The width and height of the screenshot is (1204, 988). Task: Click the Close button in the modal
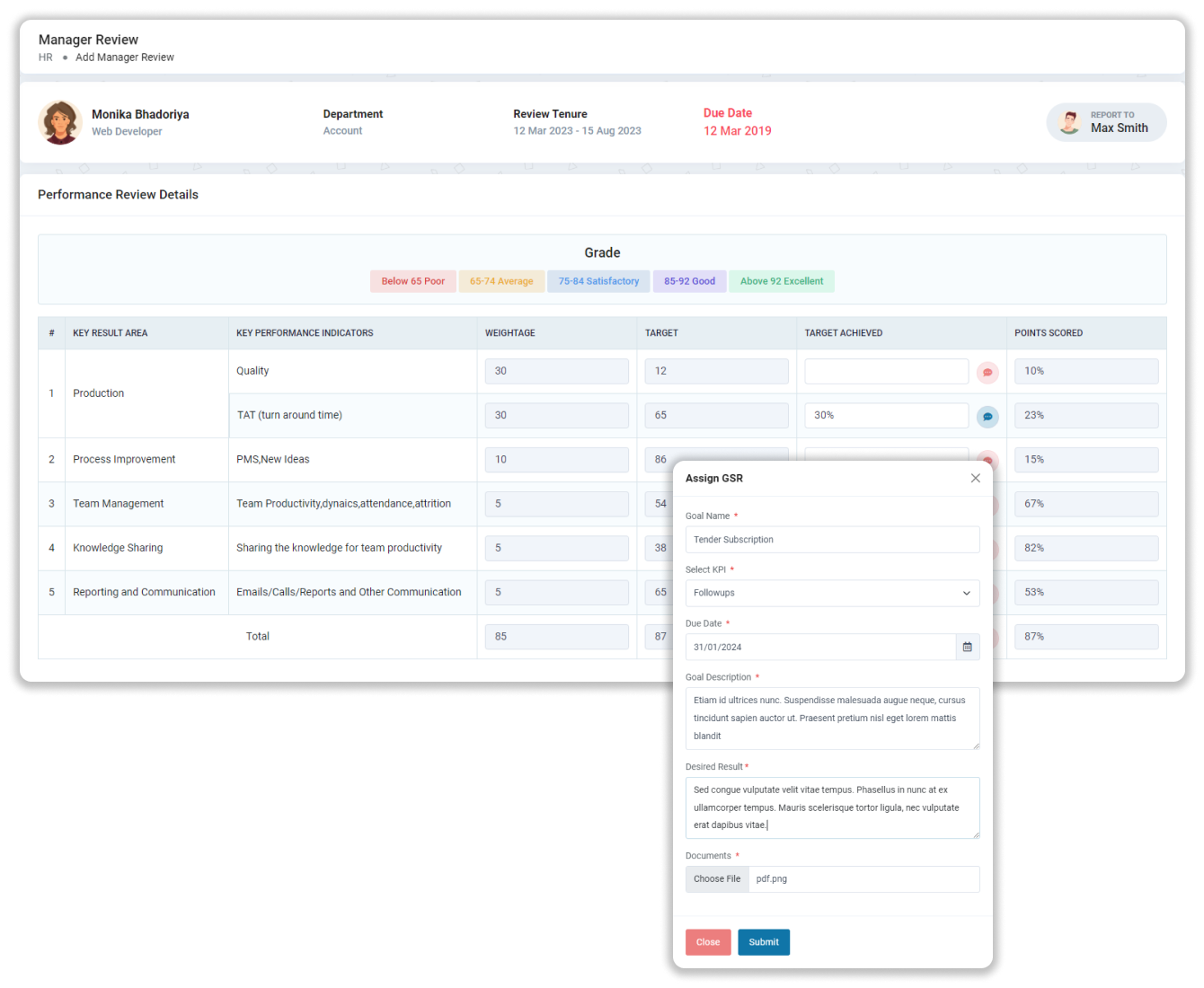coord(708,942)
